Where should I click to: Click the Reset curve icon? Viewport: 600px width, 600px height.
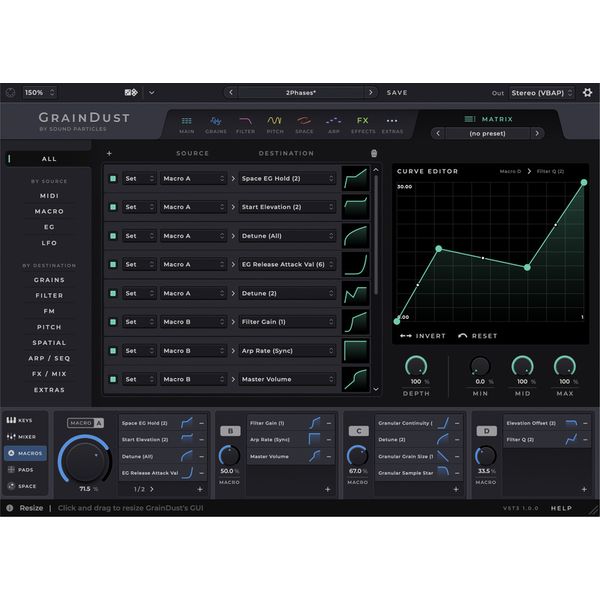click(x=462, y=336)
